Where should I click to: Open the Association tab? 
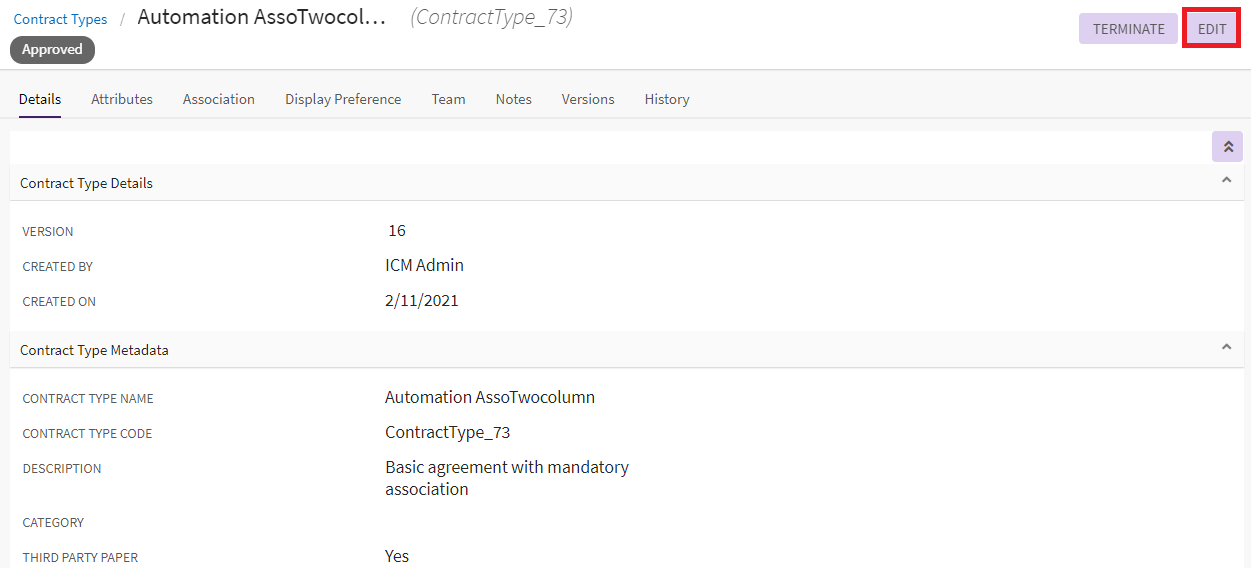point(219,99)
